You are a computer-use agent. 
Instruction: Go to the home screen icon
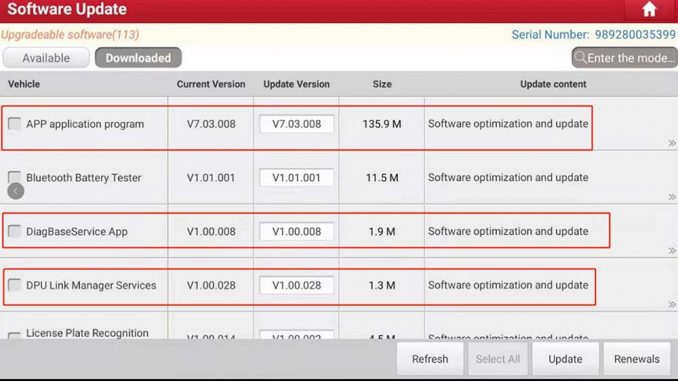coord(649,9)
